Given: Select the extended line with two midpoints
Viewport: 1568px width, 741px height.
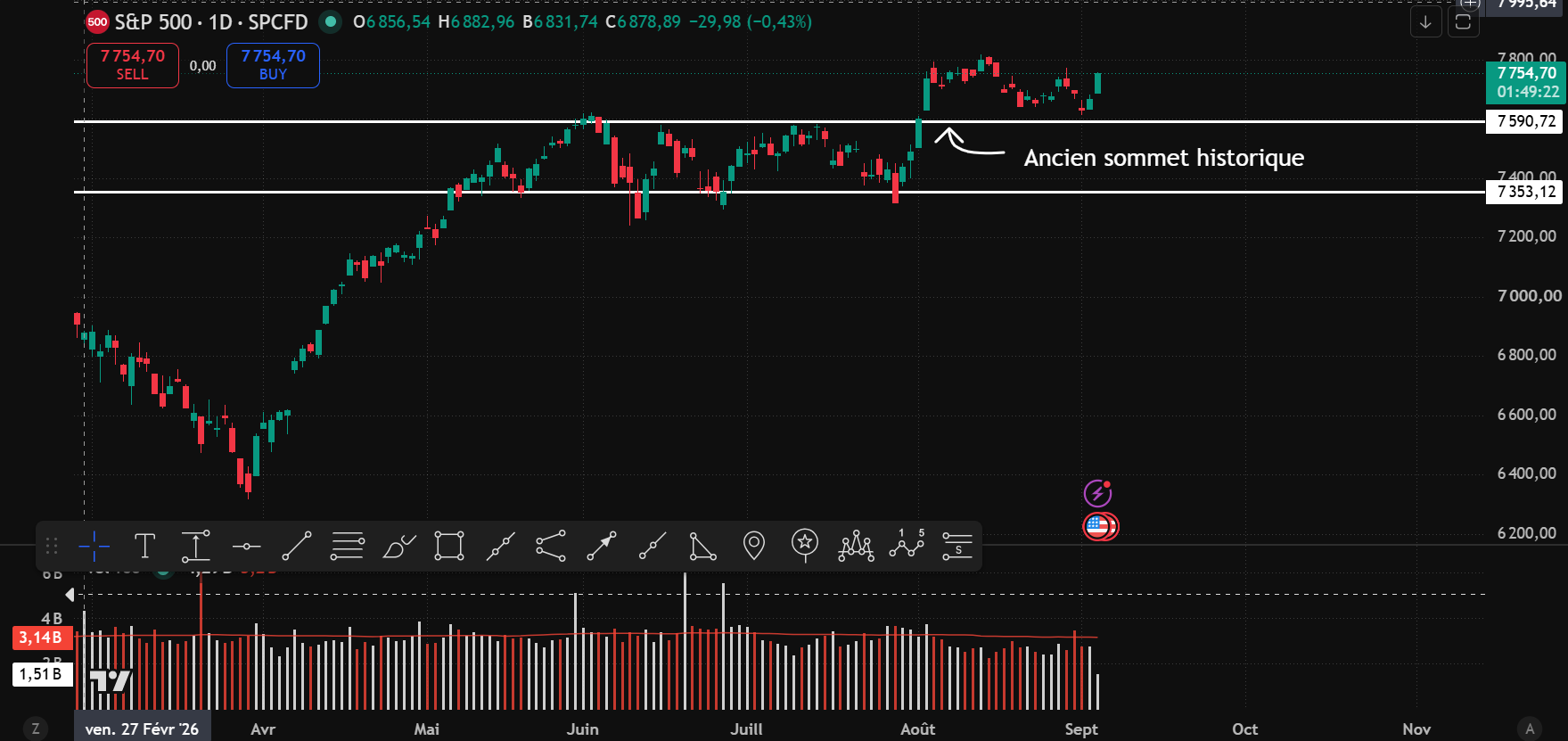Looking at the screenshot, I should coord(500,546).
